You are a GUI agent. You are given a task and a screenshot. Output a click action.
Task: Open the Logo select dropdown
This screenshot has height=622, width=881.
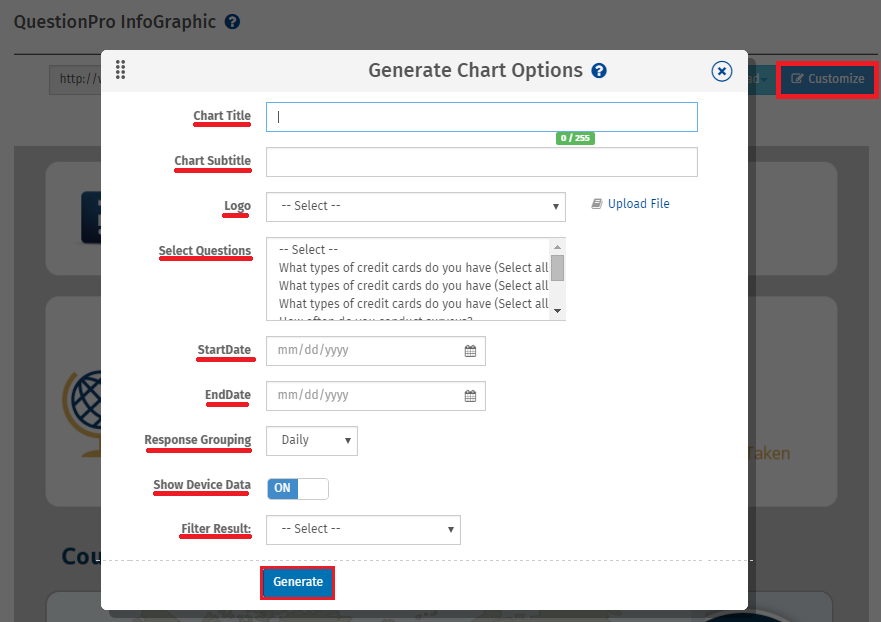[416, 206]
